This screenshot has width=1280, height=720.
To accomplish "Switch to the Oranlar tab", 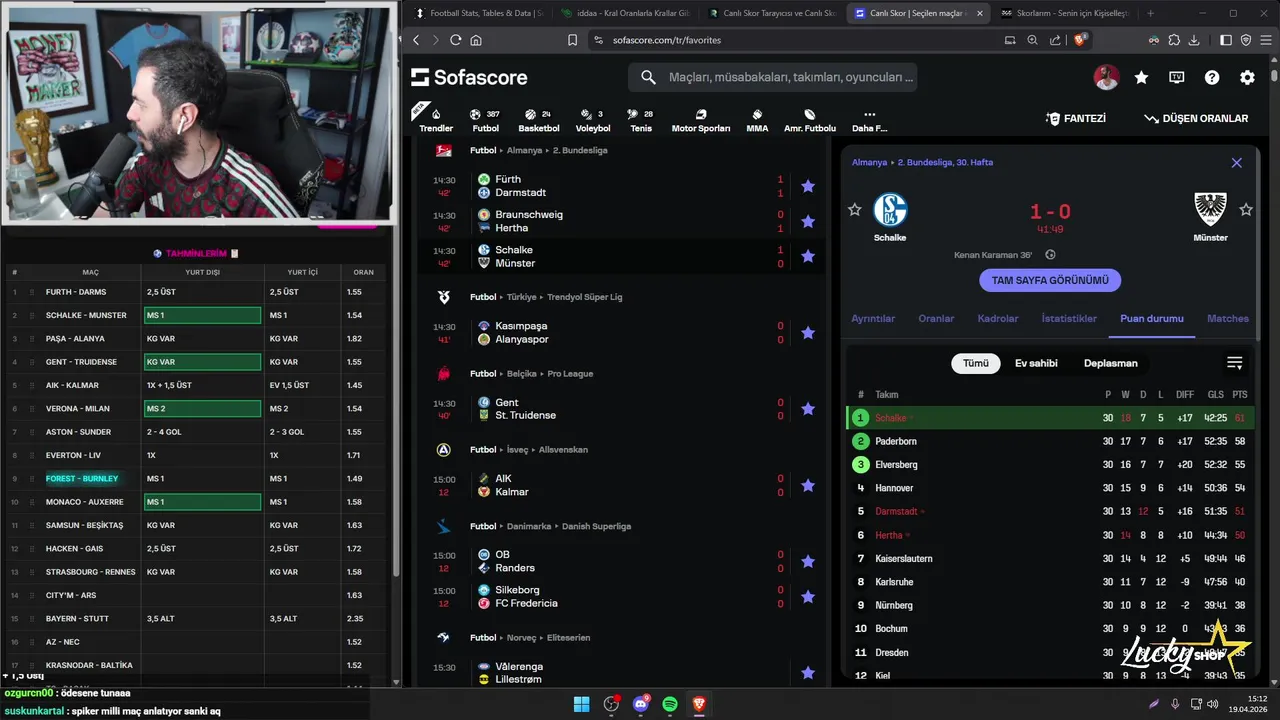I will pyautogui.click(x=936, y=319).
